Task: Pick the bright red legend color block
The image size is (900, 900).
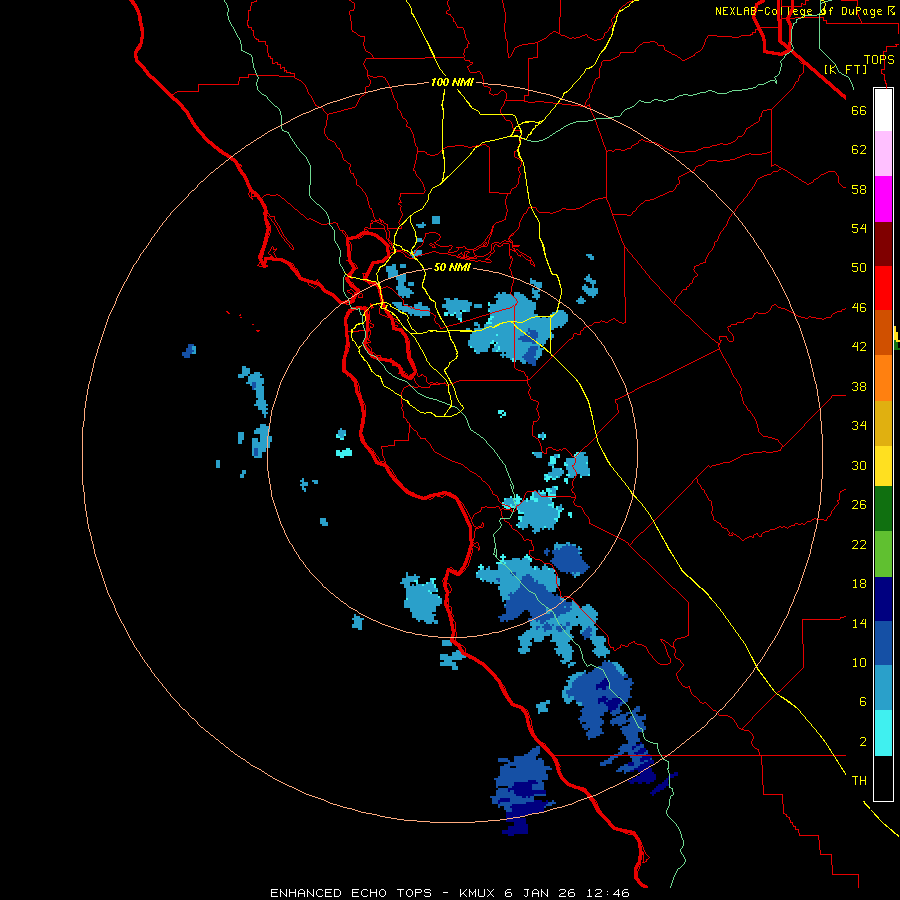Action: click(x=883, y=288)
